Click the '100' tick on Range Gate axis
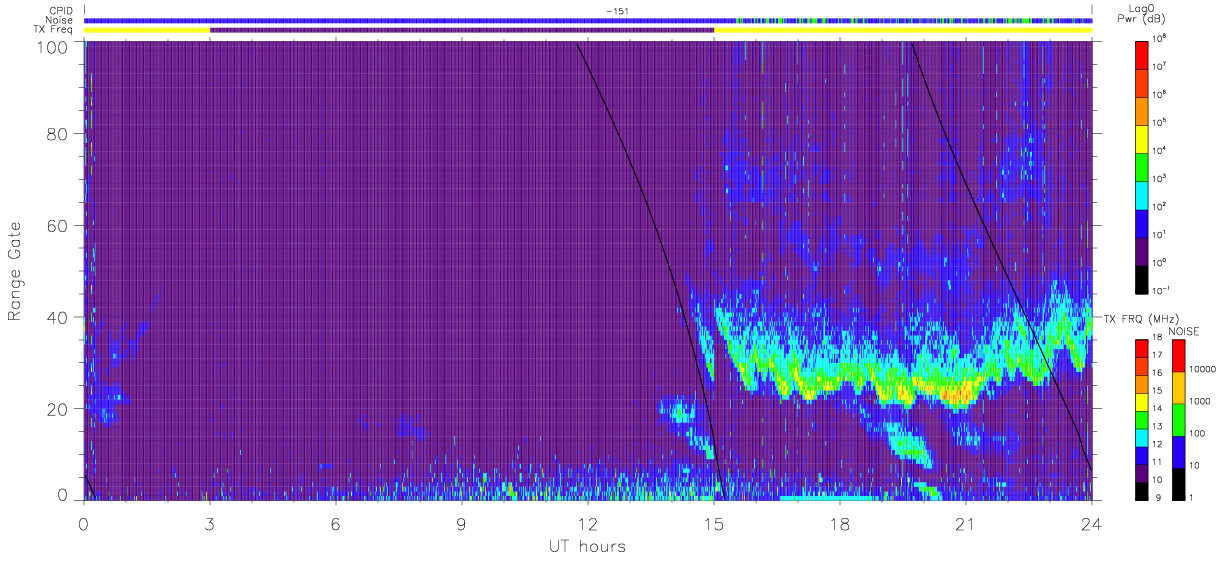This screenshot has height=567, width=1228. [54, 47]
